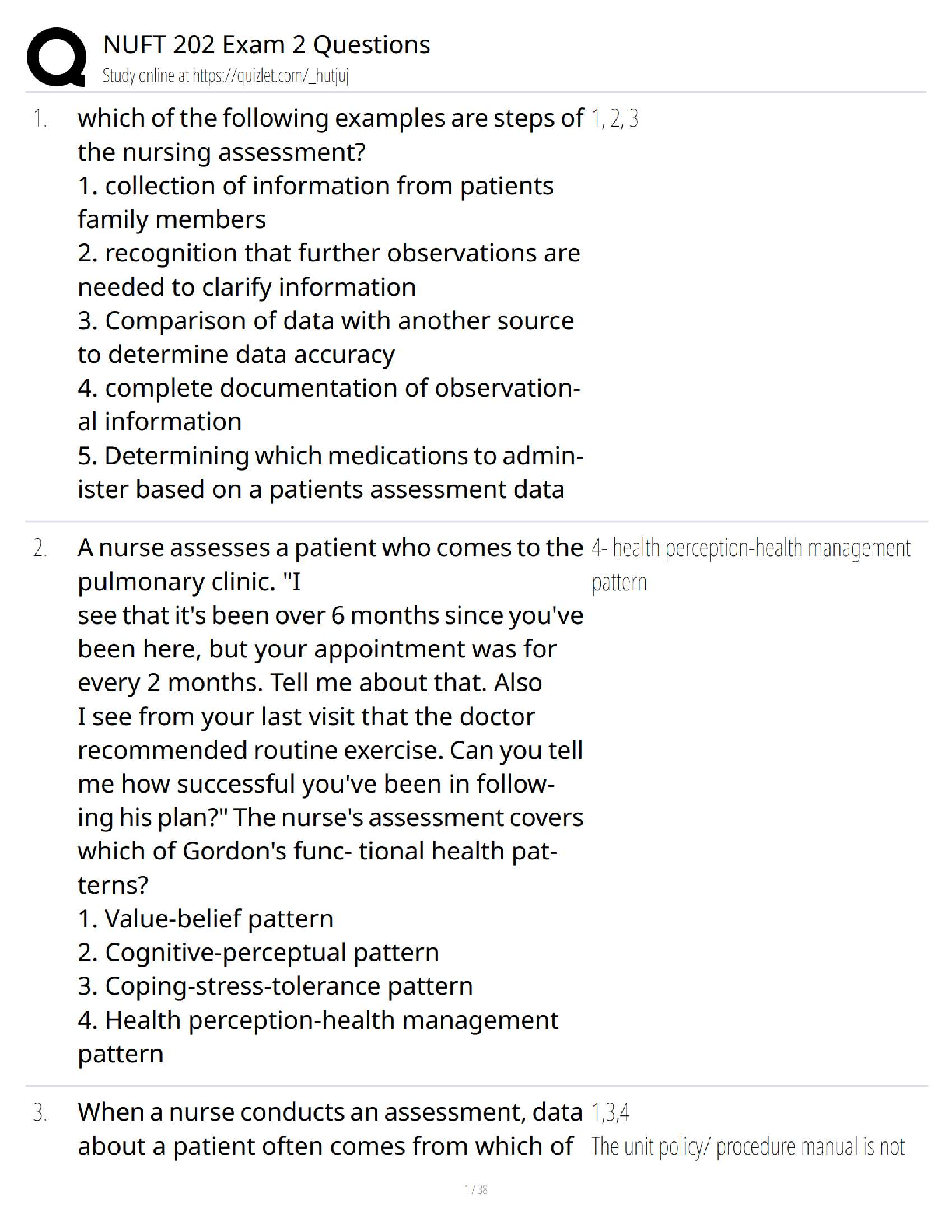
Task: Click option "3. Comparison of data with another source"
Action: 325,320
